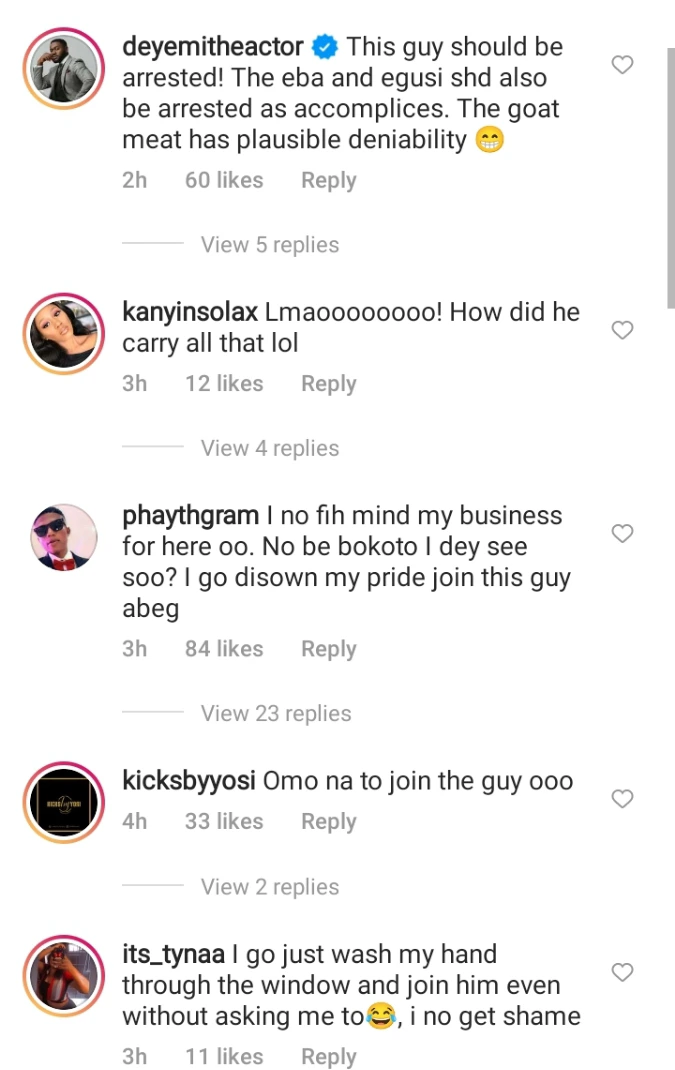Image resolution: width=675 pixels, height=1070 pixels.
Task: Expand View 2 replies under kicksbyyosi
Action: pyautogui.click(x=269, y=887)
